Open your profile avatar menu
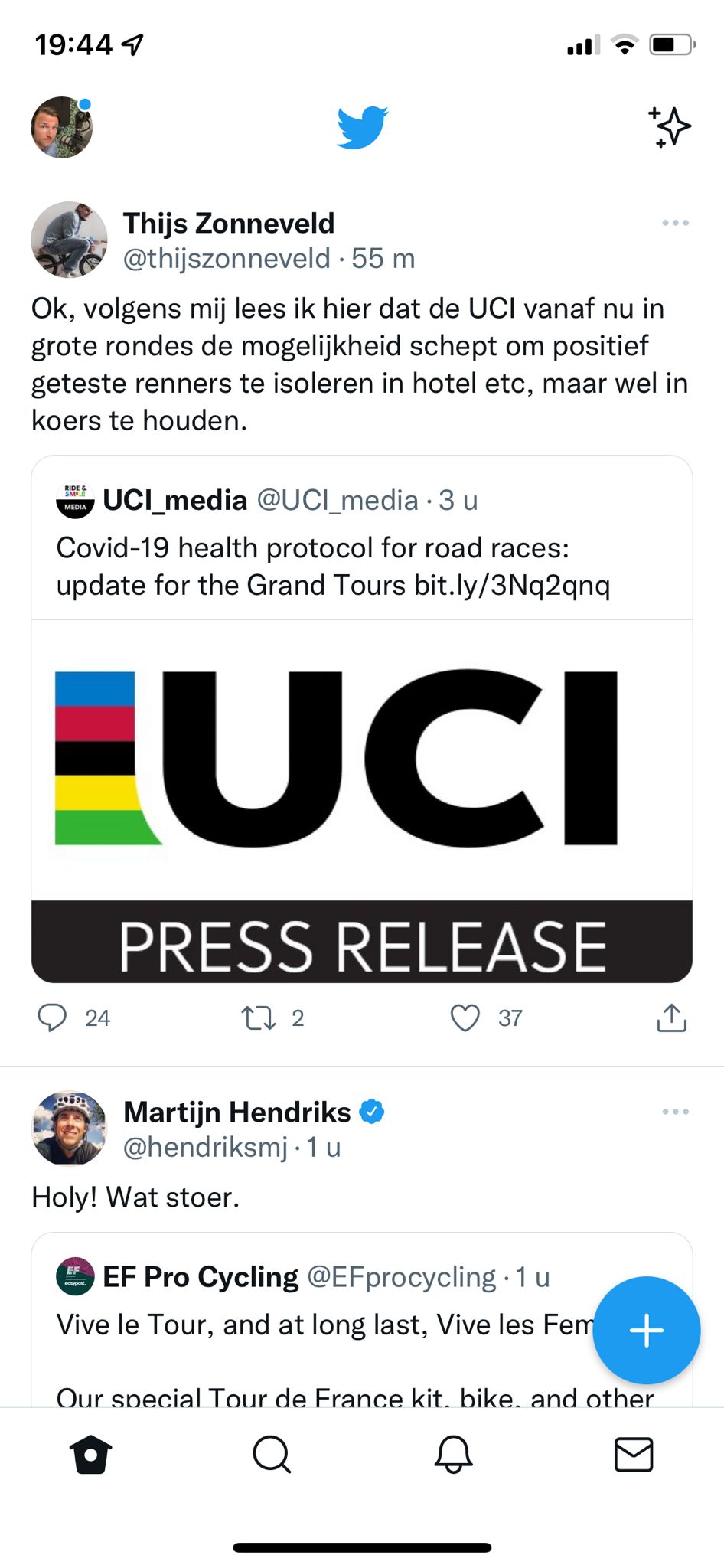Screen dimensions: 724x1568 coord(61,127)
